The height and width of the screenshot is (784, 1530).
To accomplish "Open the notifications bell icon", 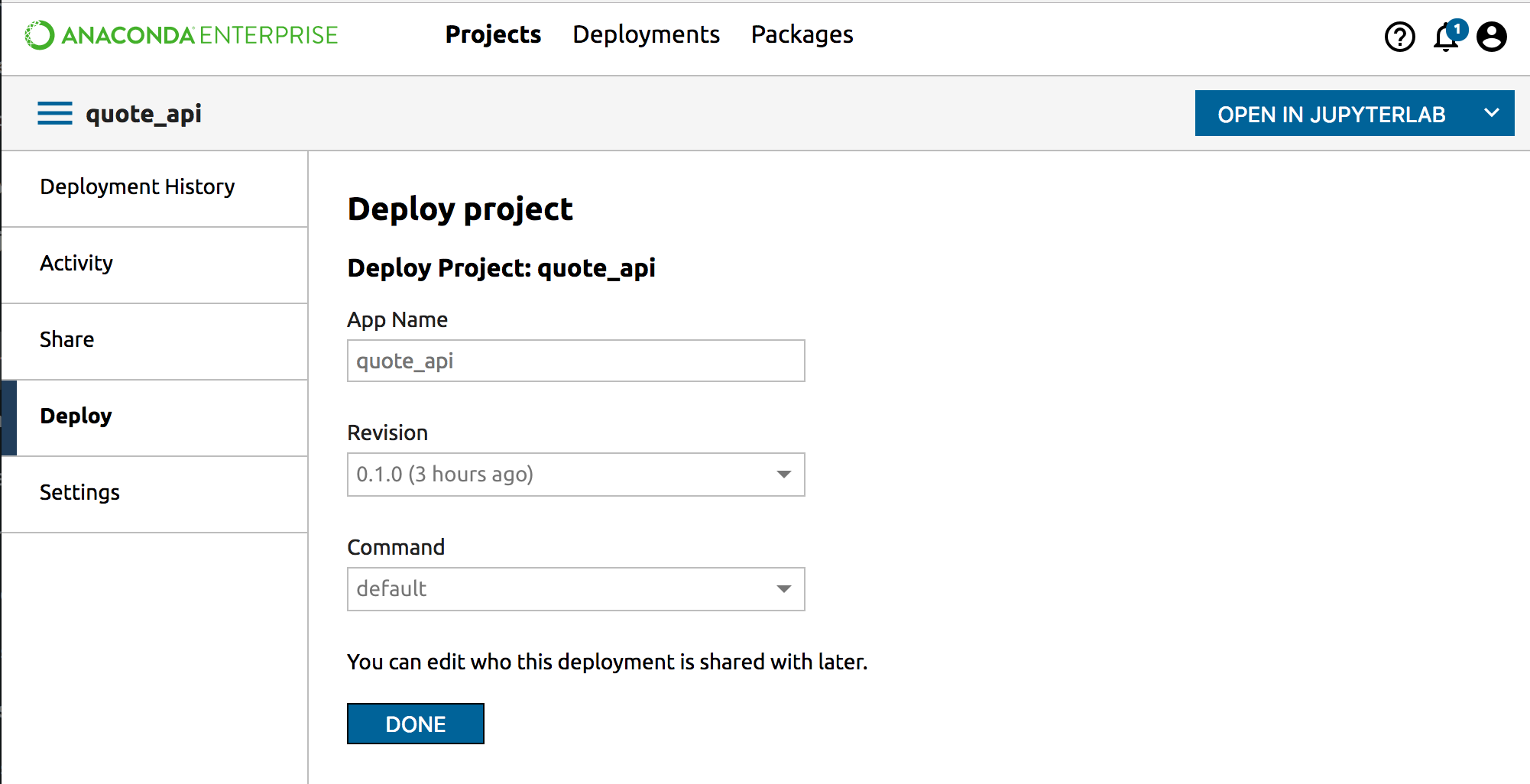I will (x=1444, y=38).
